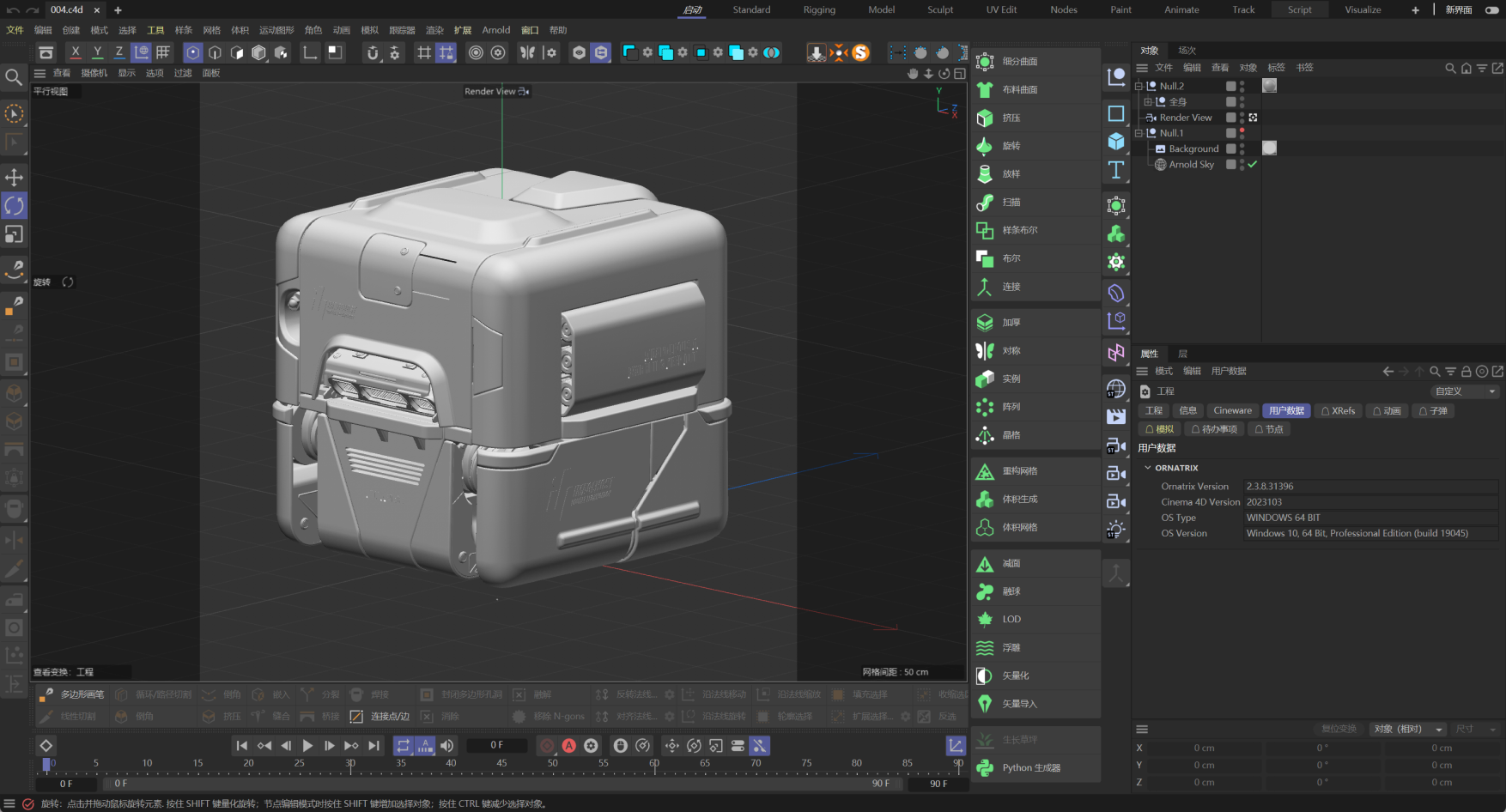Click timeline frame 45 on ruler

point(501,763)
